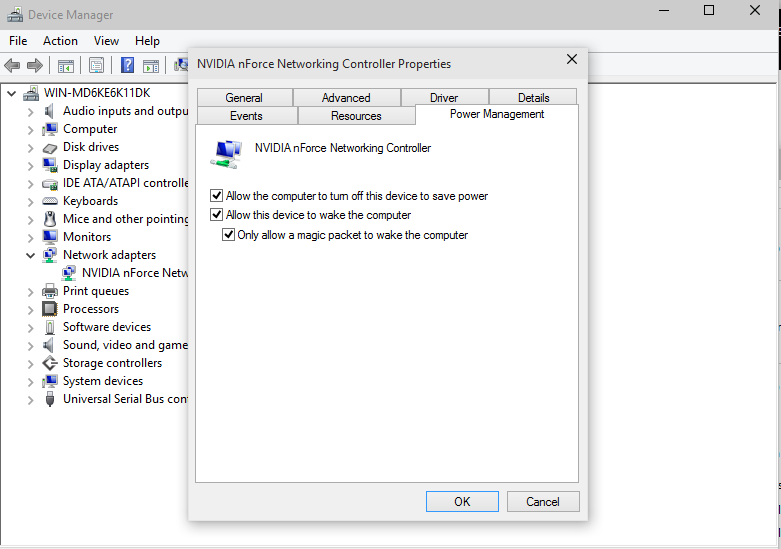
Task: Click the Show/Hide Console Tree toolbar icon
Action: (x=66, y=65)
